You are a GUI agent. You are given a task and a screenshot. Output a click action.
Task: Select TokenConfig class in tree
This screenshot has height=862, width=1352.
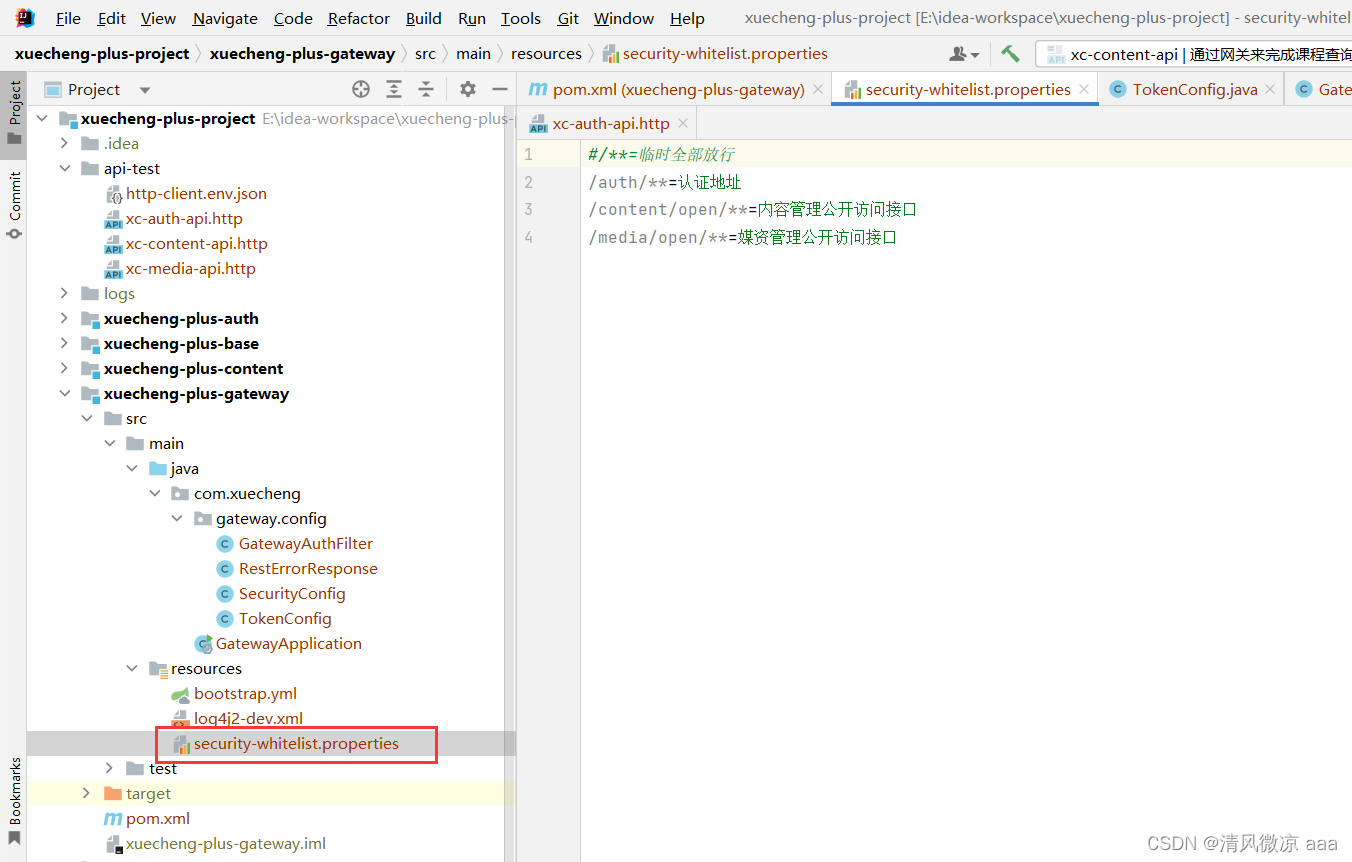(x=285, y=618)
